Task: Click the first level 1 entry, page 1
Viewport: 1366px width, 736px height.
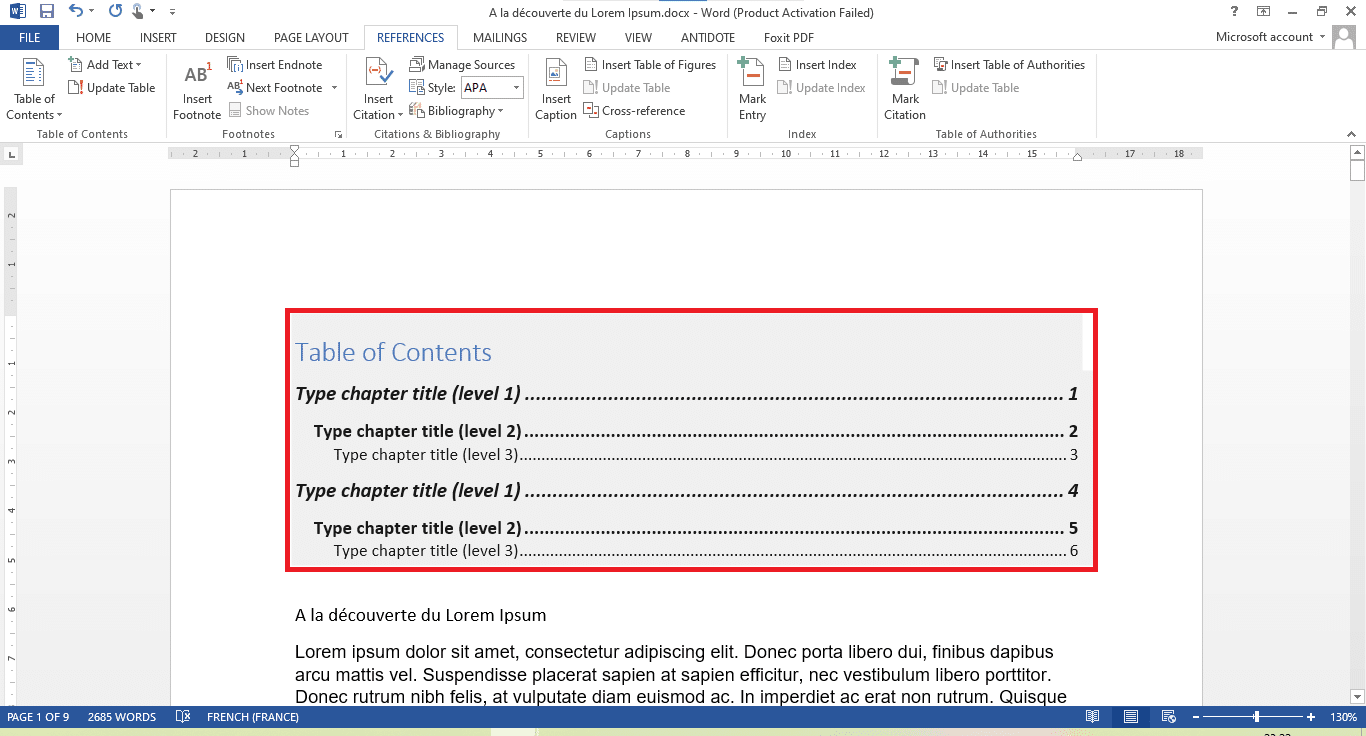Action: 686,394
